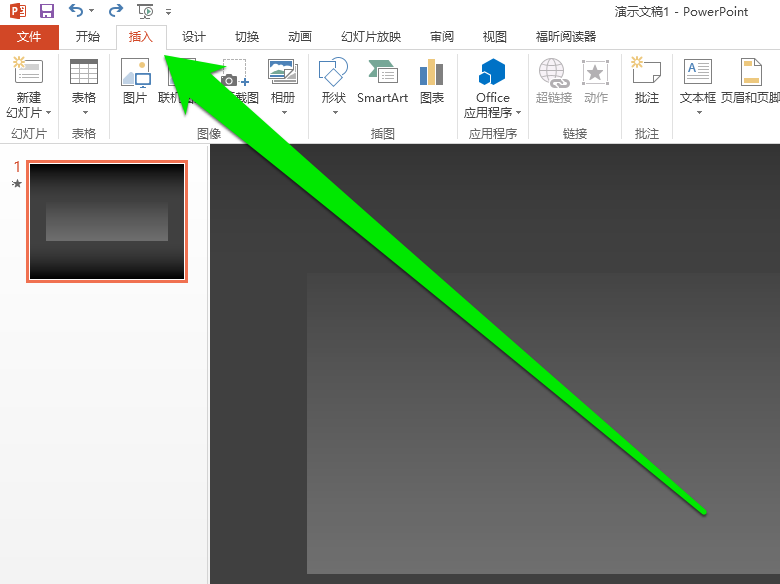Select the 插入 ribbon tab

141,37
